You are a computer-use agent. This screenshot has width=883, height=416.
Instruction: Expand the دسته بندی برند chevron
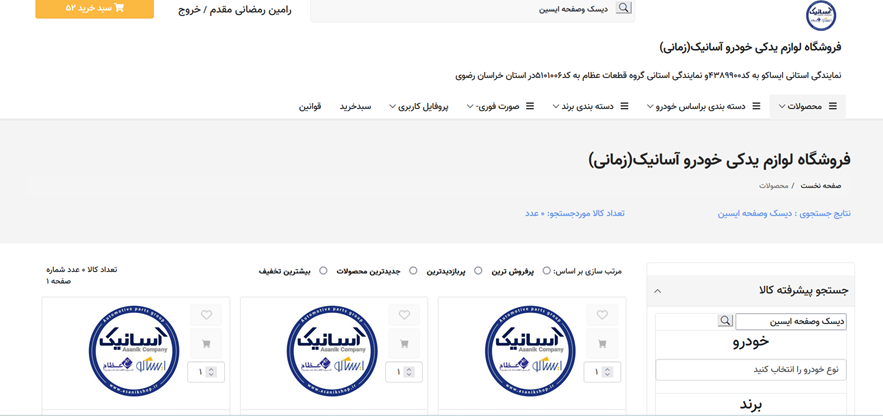point(555,106)
